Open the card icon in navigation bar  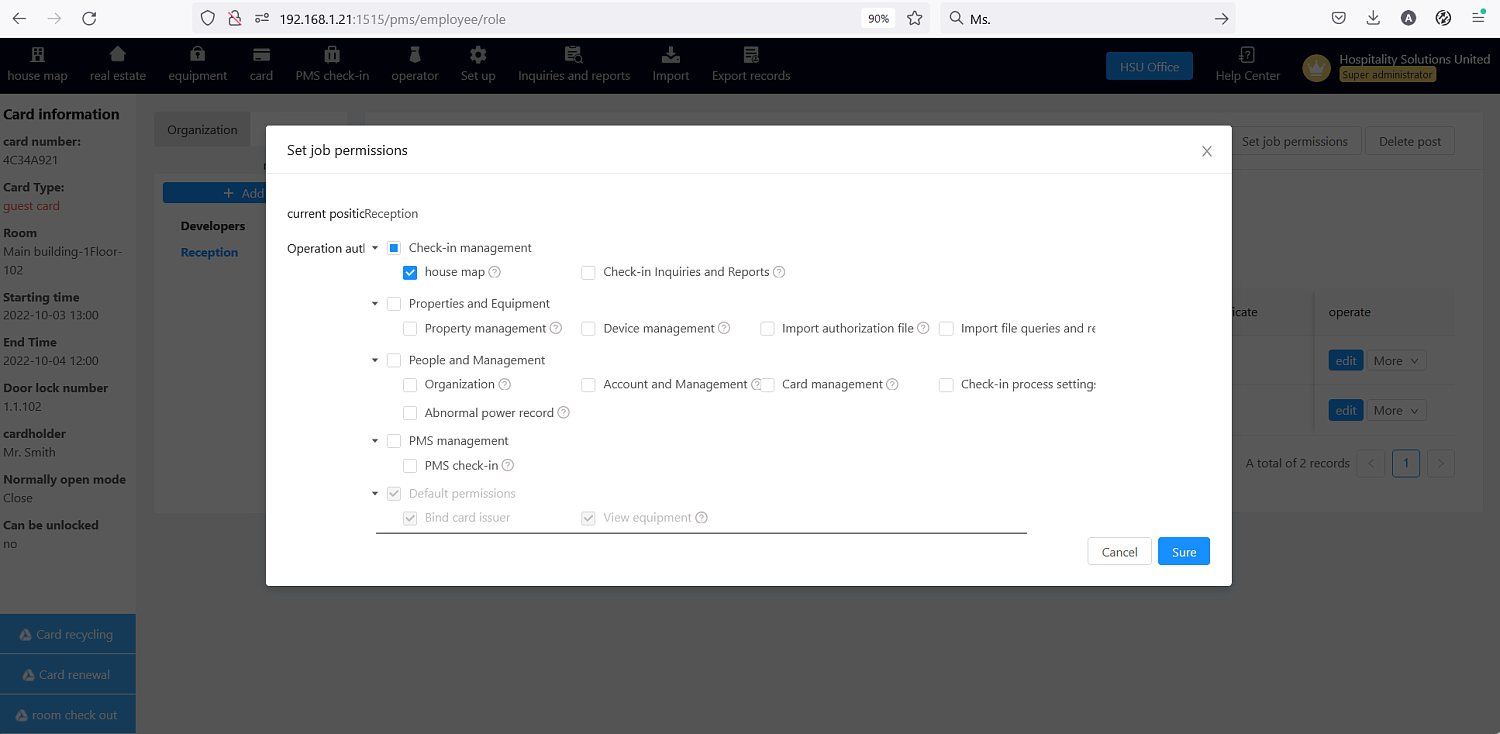(x=261, y=55)
